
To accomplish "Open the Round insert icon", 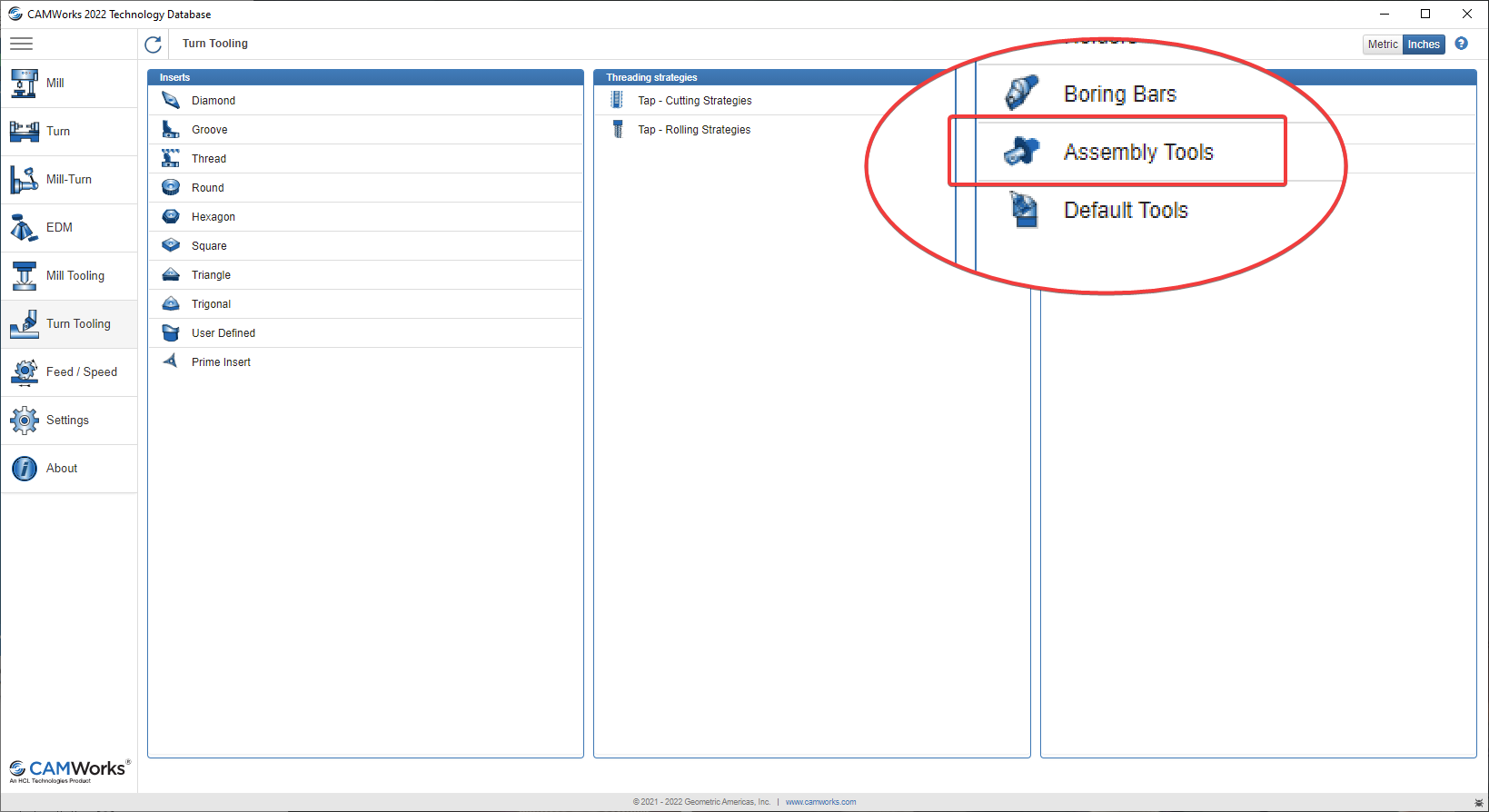I will pyautogui.click(x=171, y=187).
